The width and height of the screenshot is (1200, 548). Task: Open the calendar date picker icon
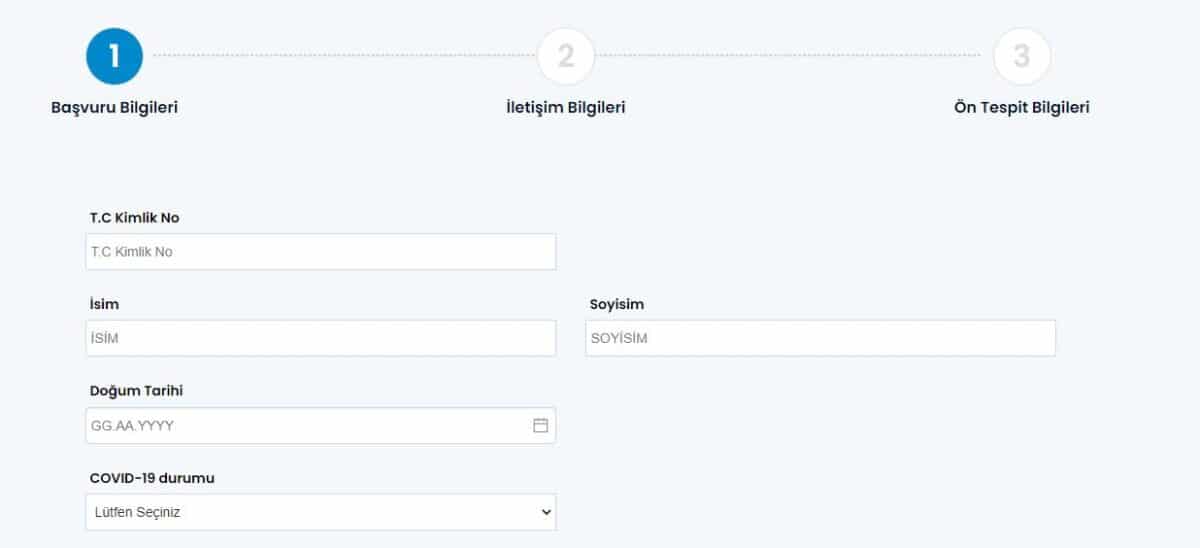(540, 425)
